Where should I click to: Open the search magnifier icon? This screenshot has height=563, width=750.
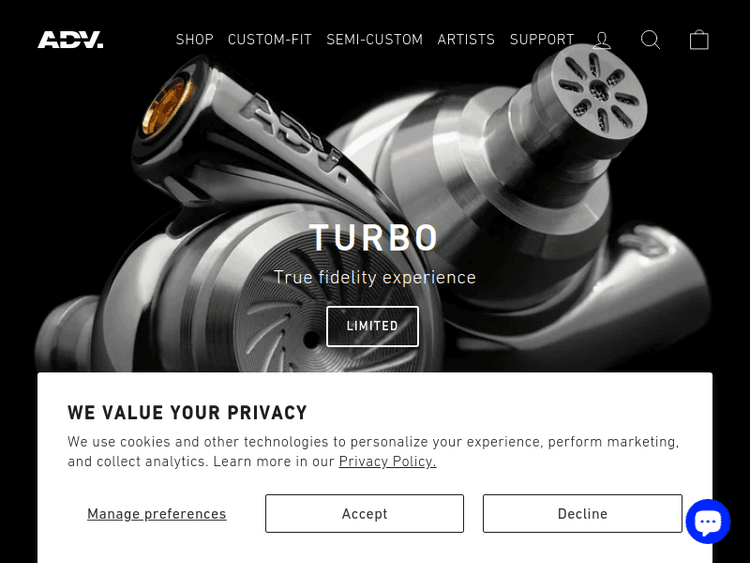coord(650,40)
